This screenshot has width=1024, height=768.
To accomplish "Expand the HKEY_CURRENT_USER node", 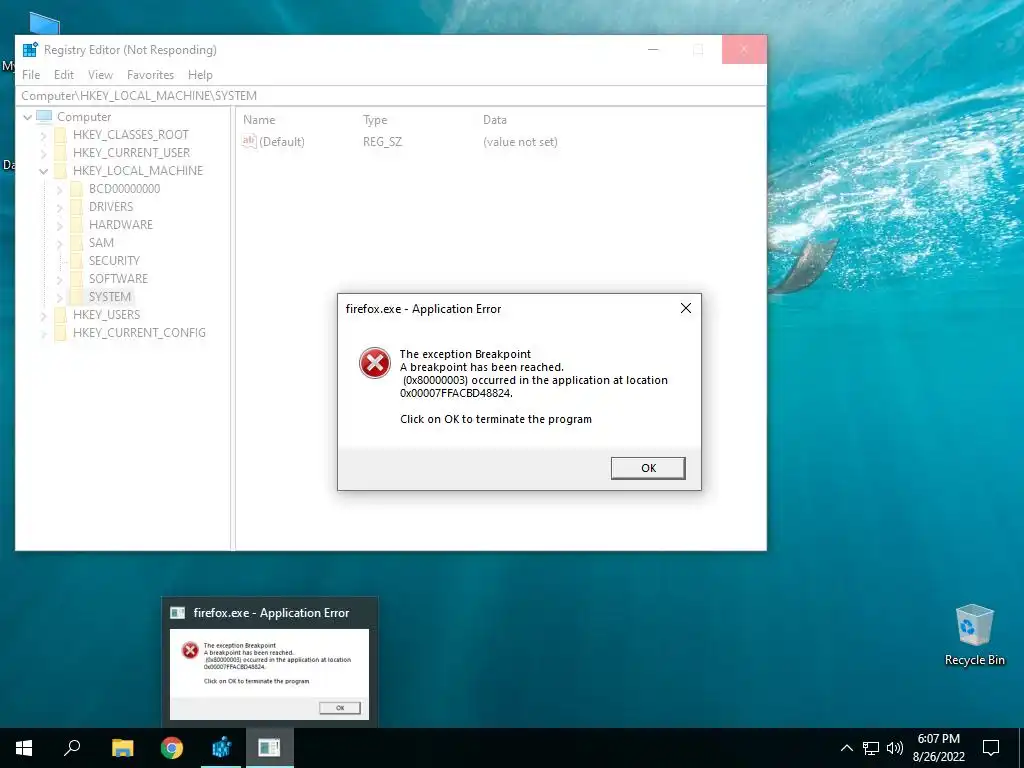I will tap(43, 153).
